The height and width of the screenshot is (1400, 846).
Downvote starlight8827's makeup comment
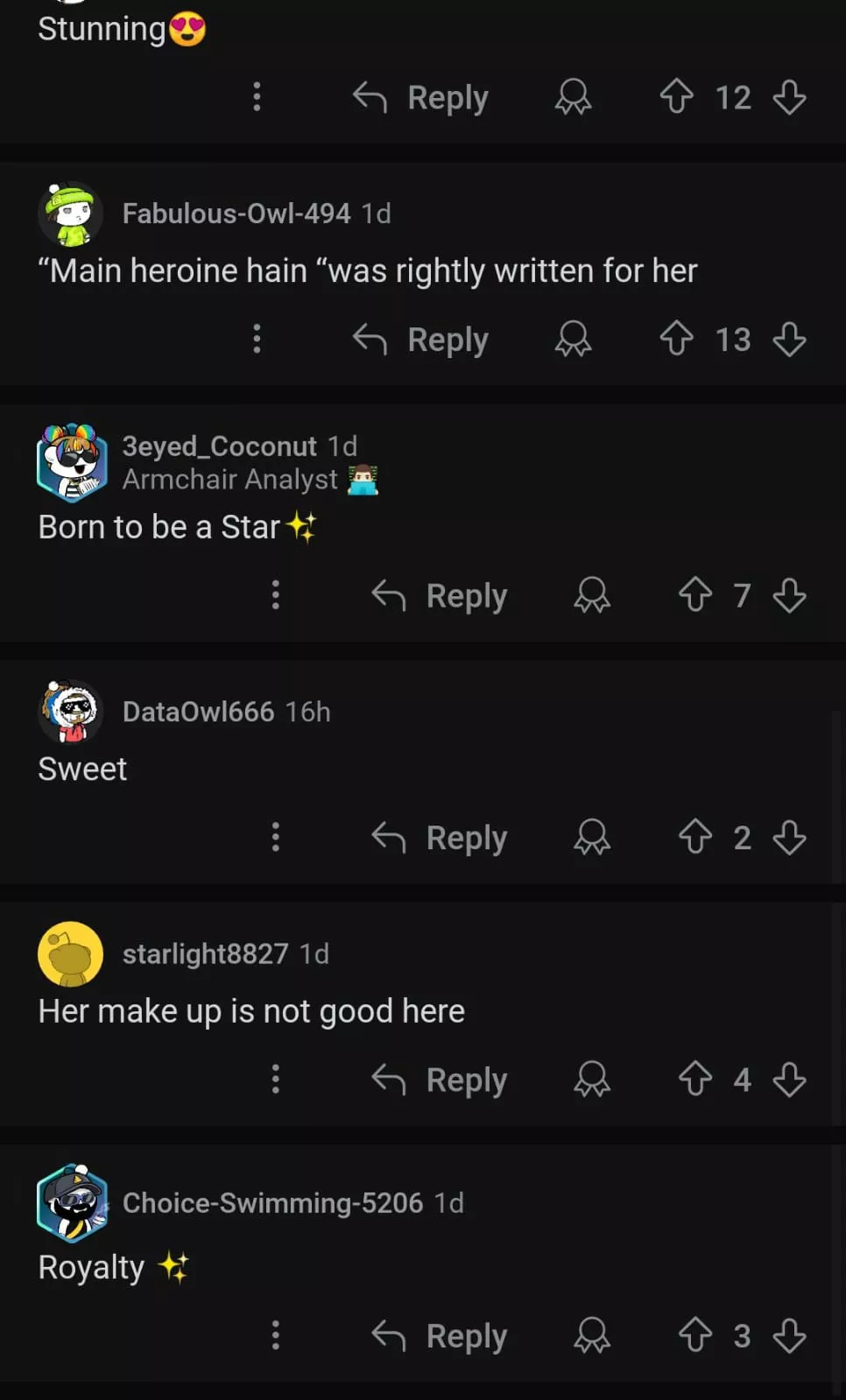pos(789,1080)
